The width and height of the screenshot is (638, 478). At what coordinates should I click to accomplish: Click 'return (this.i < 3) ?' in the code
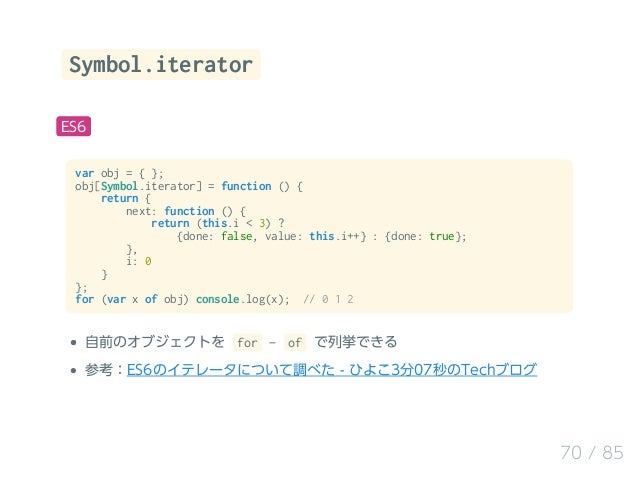coord(218,223)
